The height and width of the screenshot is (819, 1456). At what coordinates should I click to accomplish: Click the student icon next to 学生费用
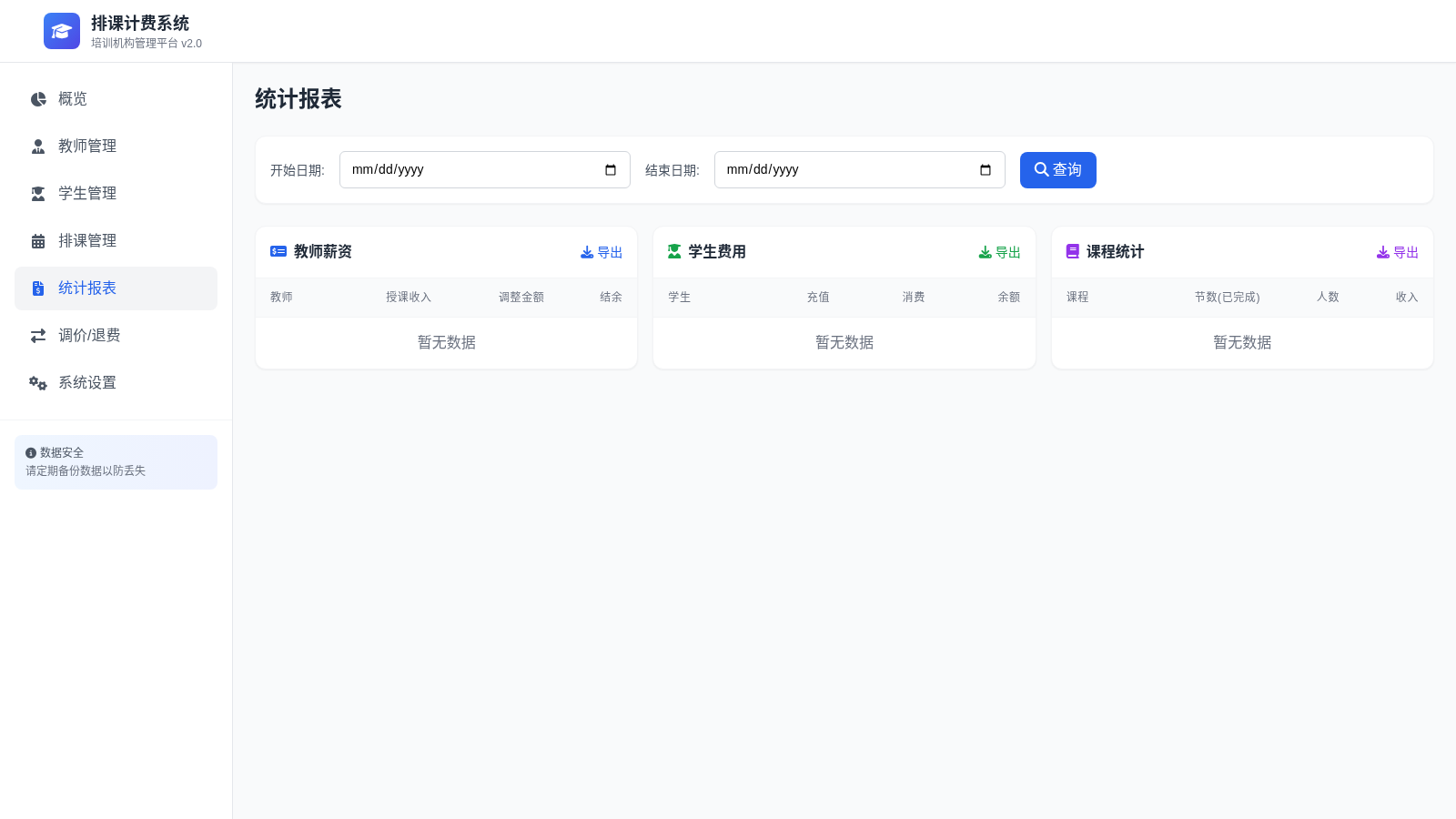tap(674, 251)
